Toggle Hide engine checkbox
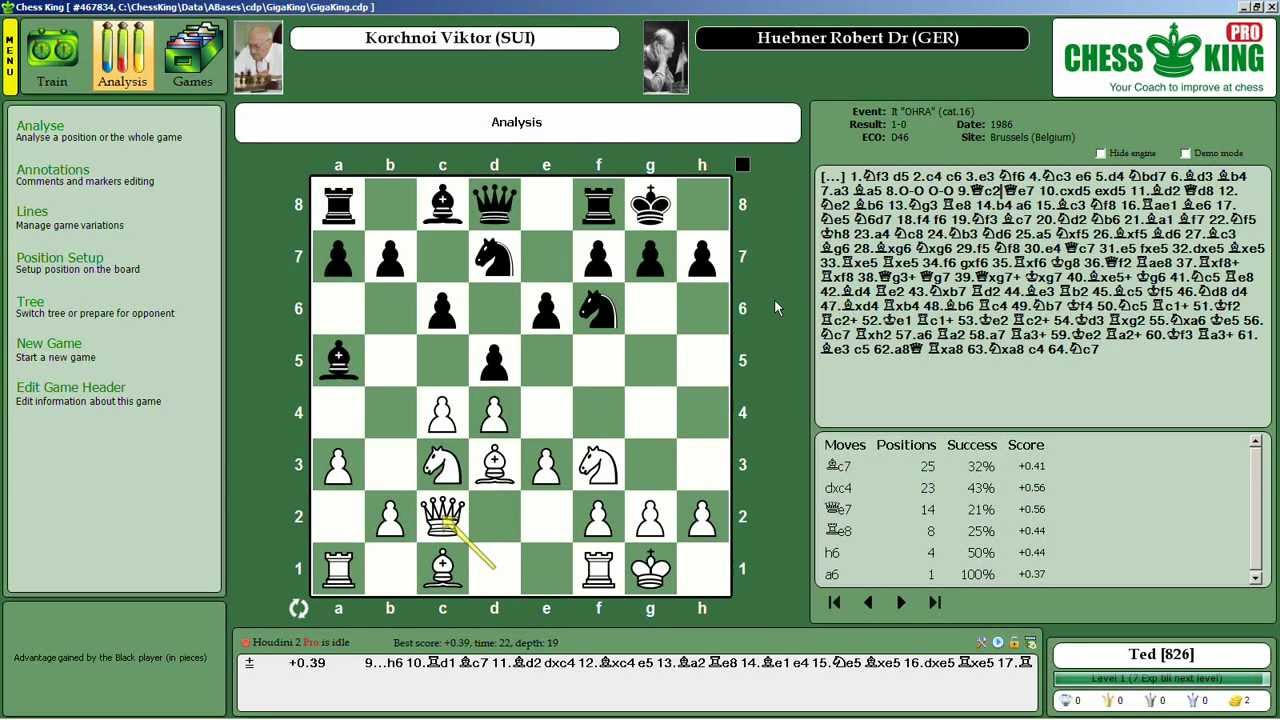This screenshot has height=720, width=1280. [1101, 153]
